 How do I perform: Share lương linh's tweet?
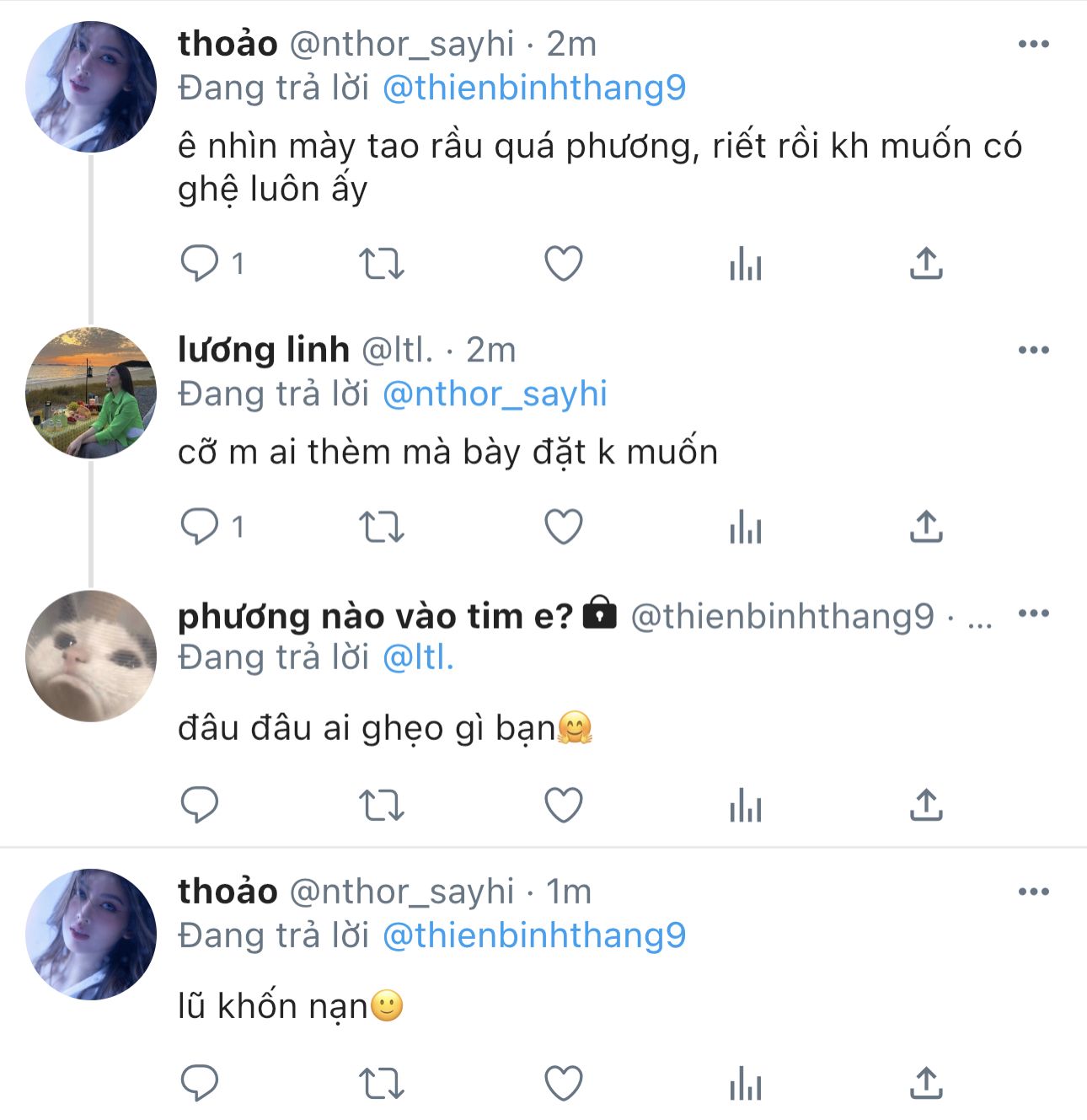tap(926, 528)
